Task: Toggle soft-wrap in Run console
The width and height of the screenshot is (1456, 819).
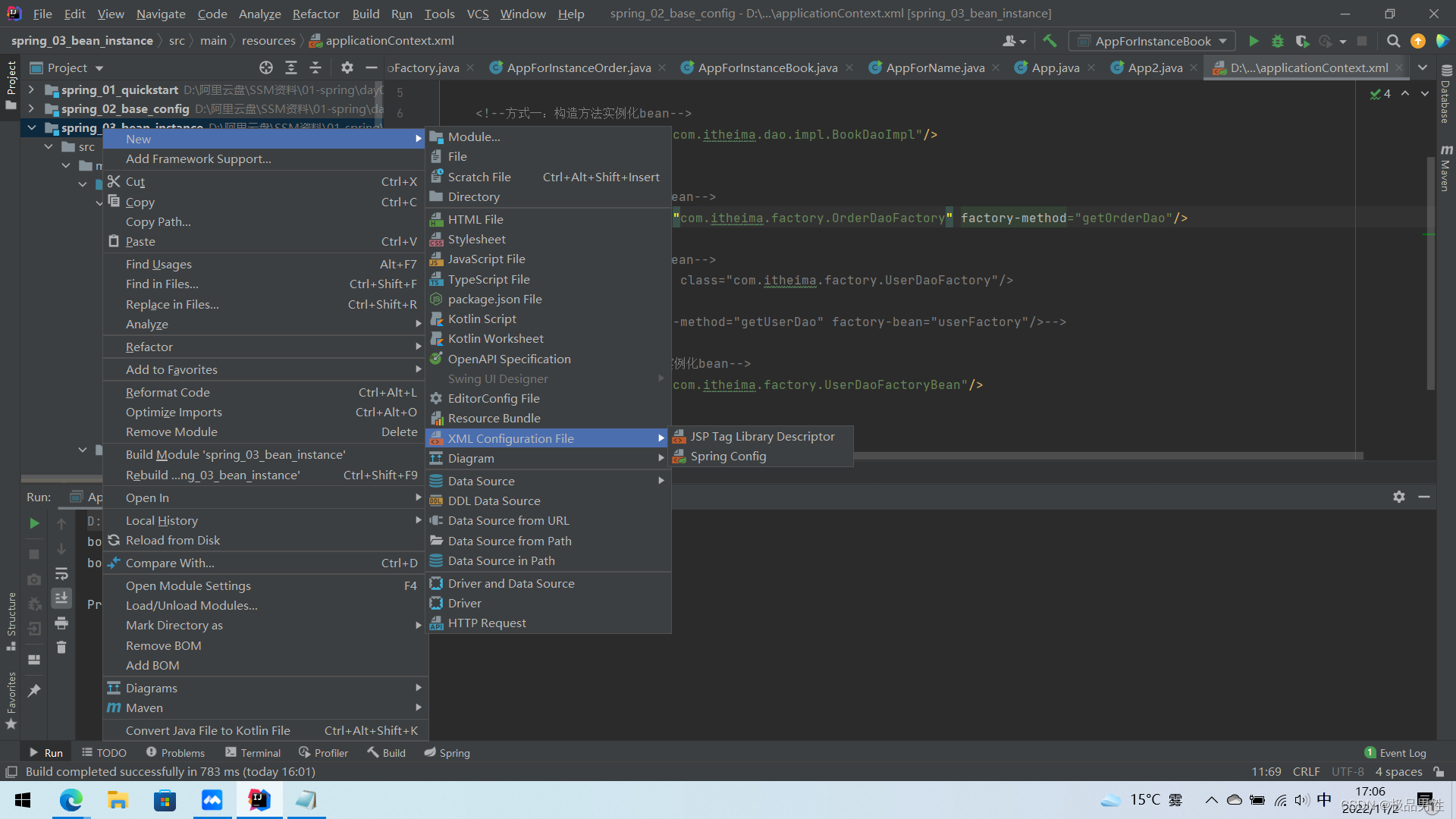Action: coord(61,574)
